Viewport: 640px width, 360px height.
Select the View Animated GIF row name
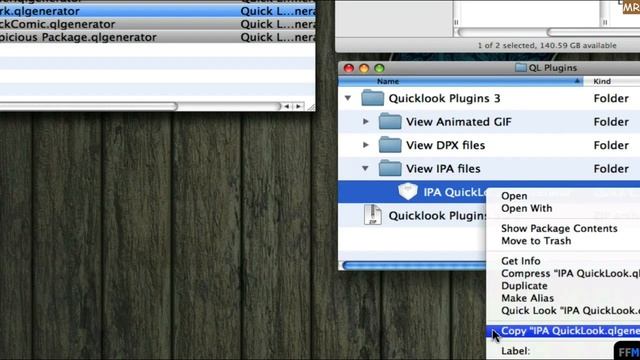[x=458, y=122]
